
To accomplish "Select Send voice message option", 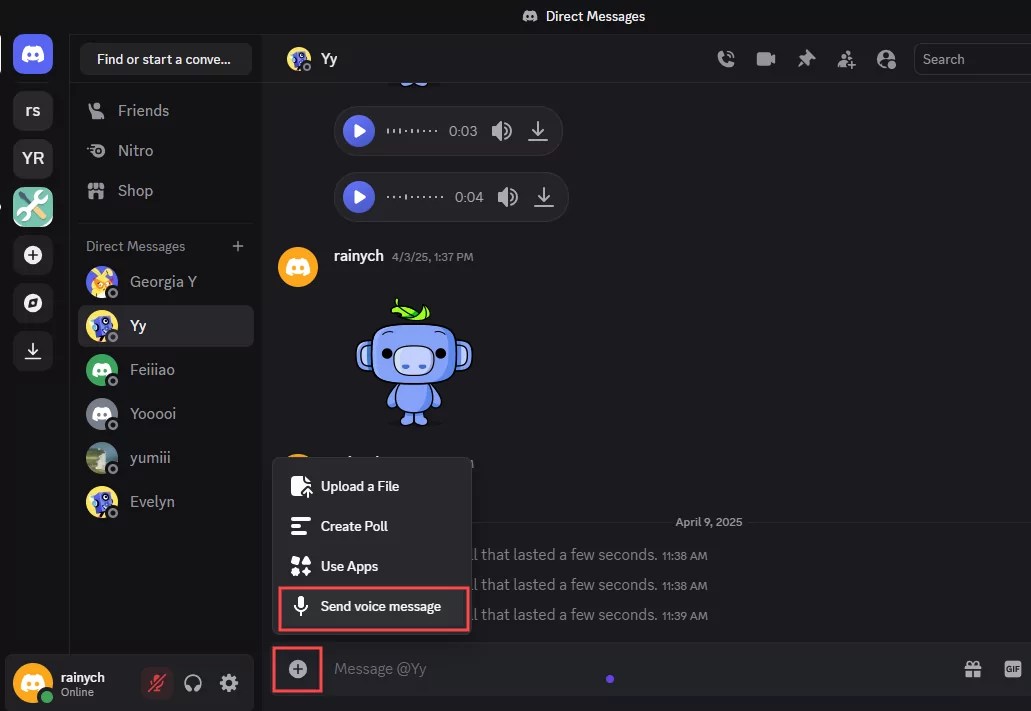I will [x=373, y=606].
